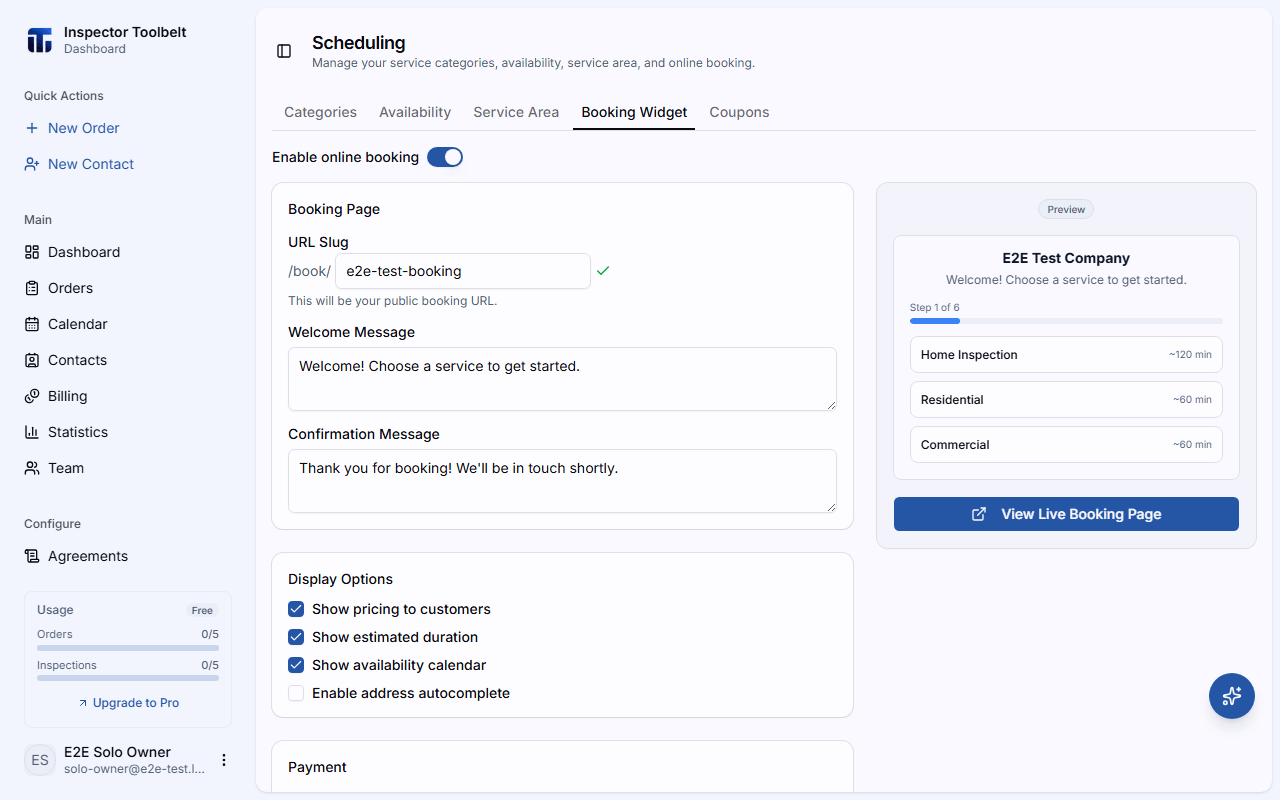Select the Booking Widget tab
Screen dimensions: 1280x800
tap(634, 112)
